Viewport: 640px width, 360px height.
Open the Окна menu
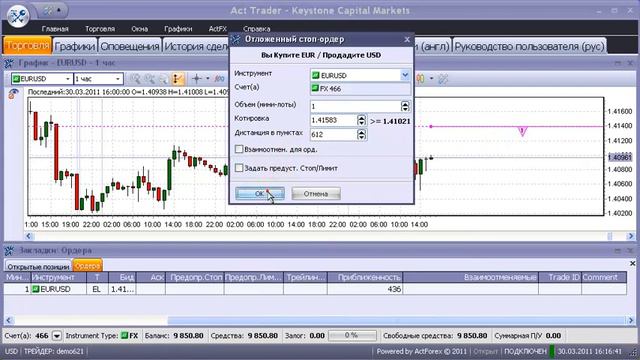click(140, 29)
